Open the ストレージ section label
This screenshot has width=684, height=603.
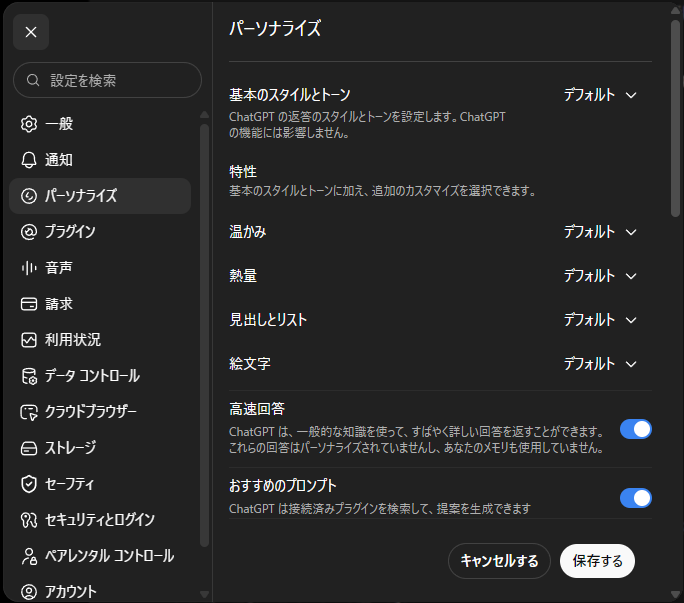click(71, 448)
